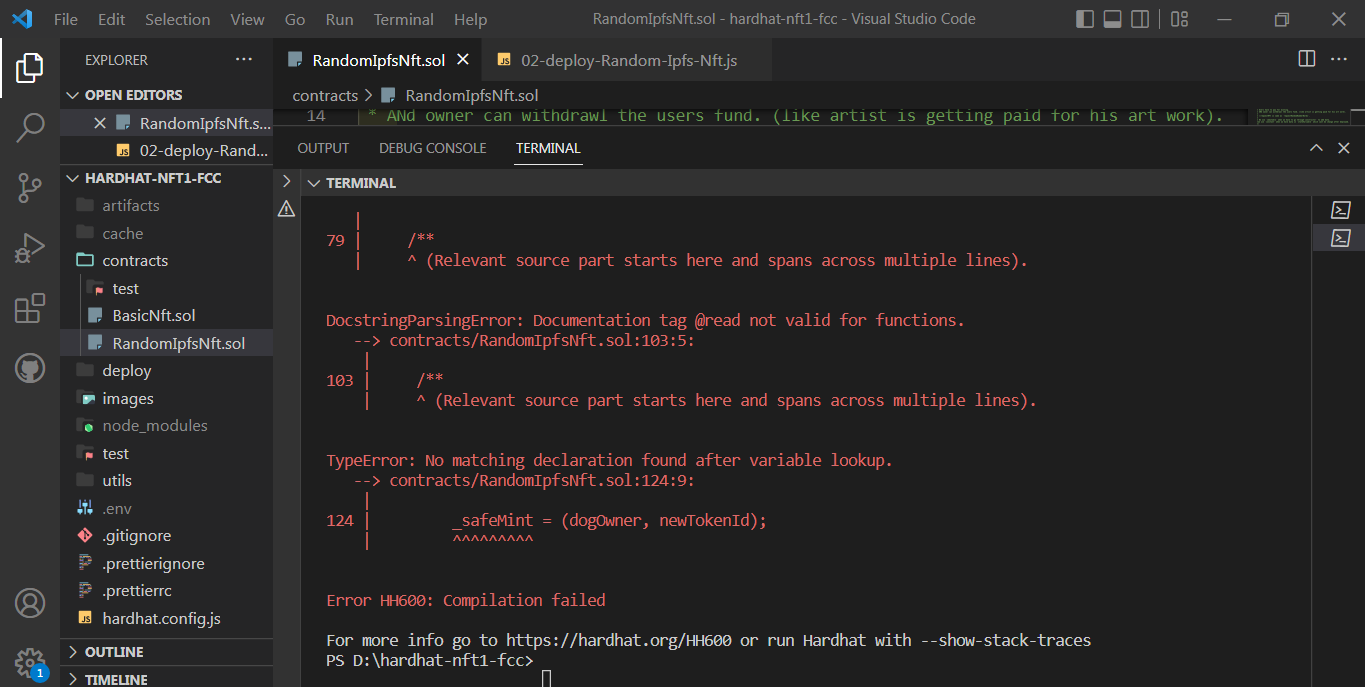This screenshot has height=687, width=1365.
Task: Select the second terminal instance icon
Action: click(1341, 238)
